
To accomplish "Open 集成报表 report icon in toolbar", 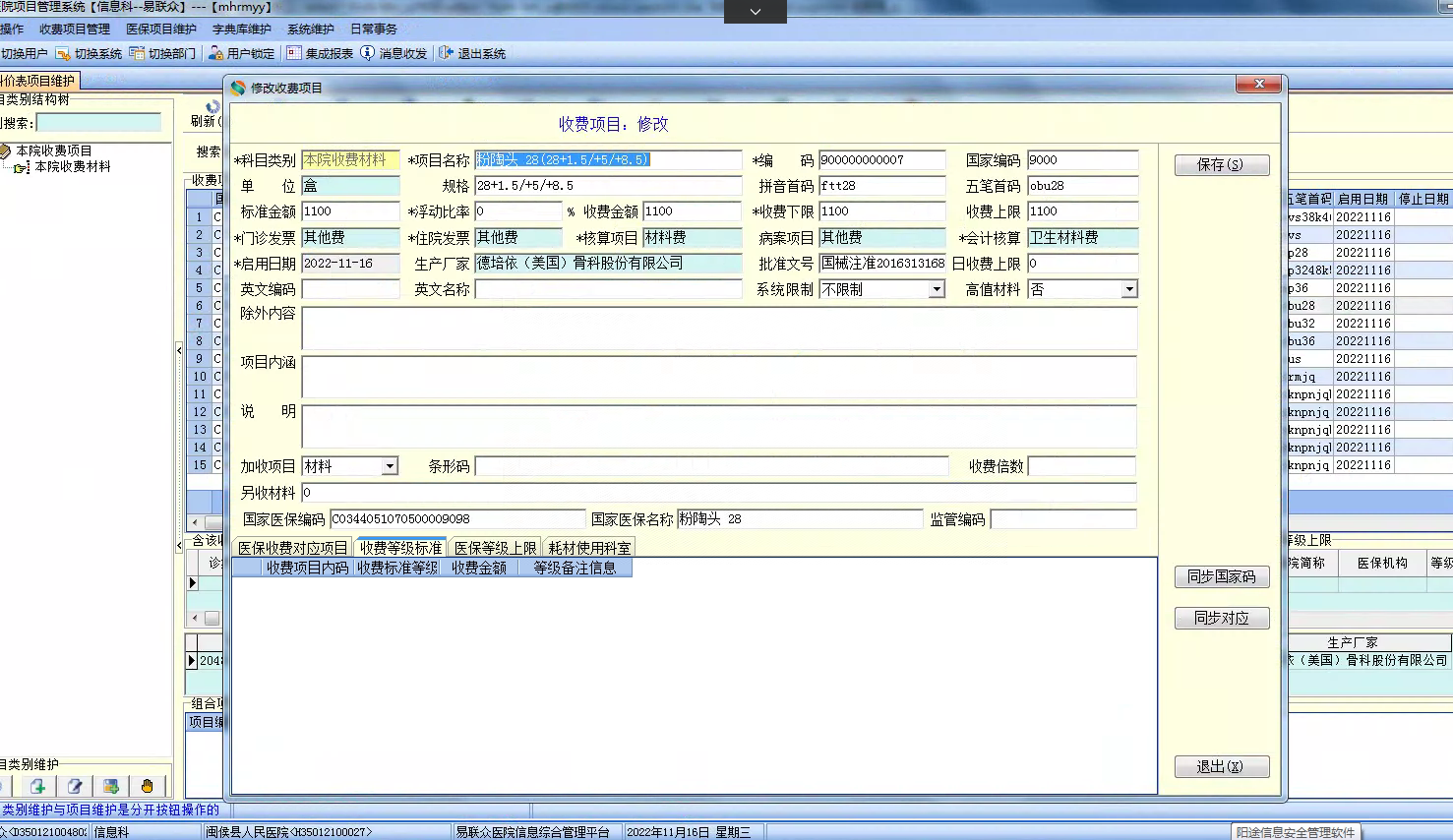I will [294, 53].
